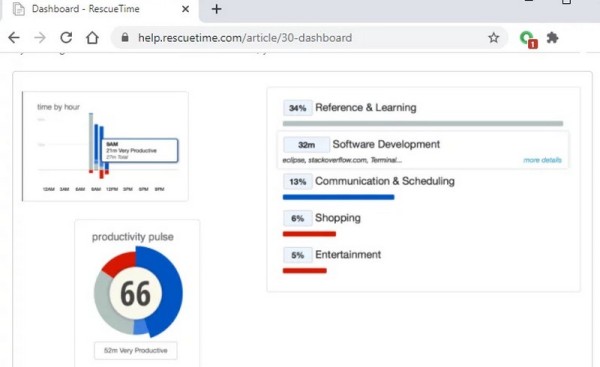Click the Shopping category label
Viewport: 600px width, 367px height.
338,218
